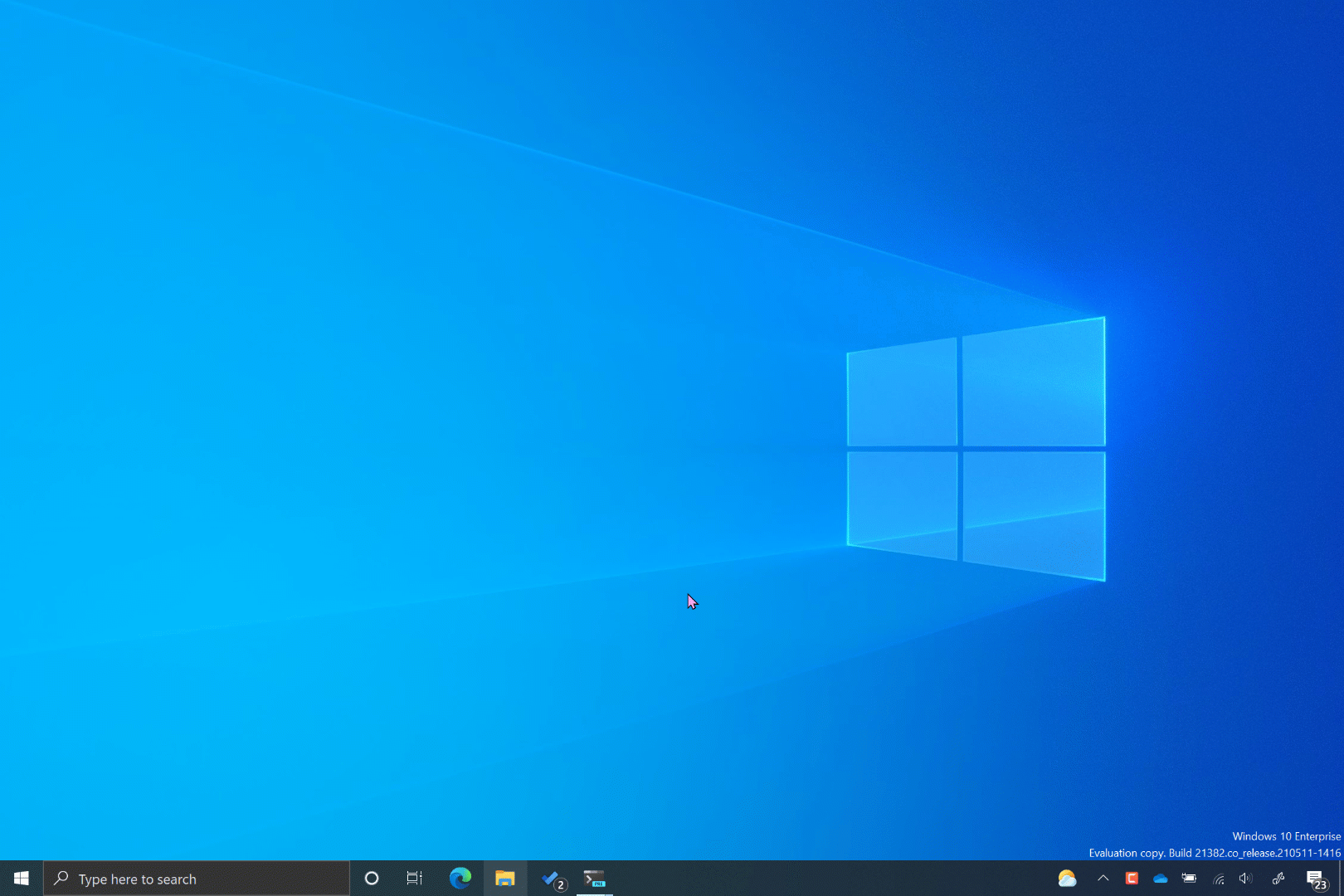Open Microsoft Edge from the taskbar

[x=460, y=879]
